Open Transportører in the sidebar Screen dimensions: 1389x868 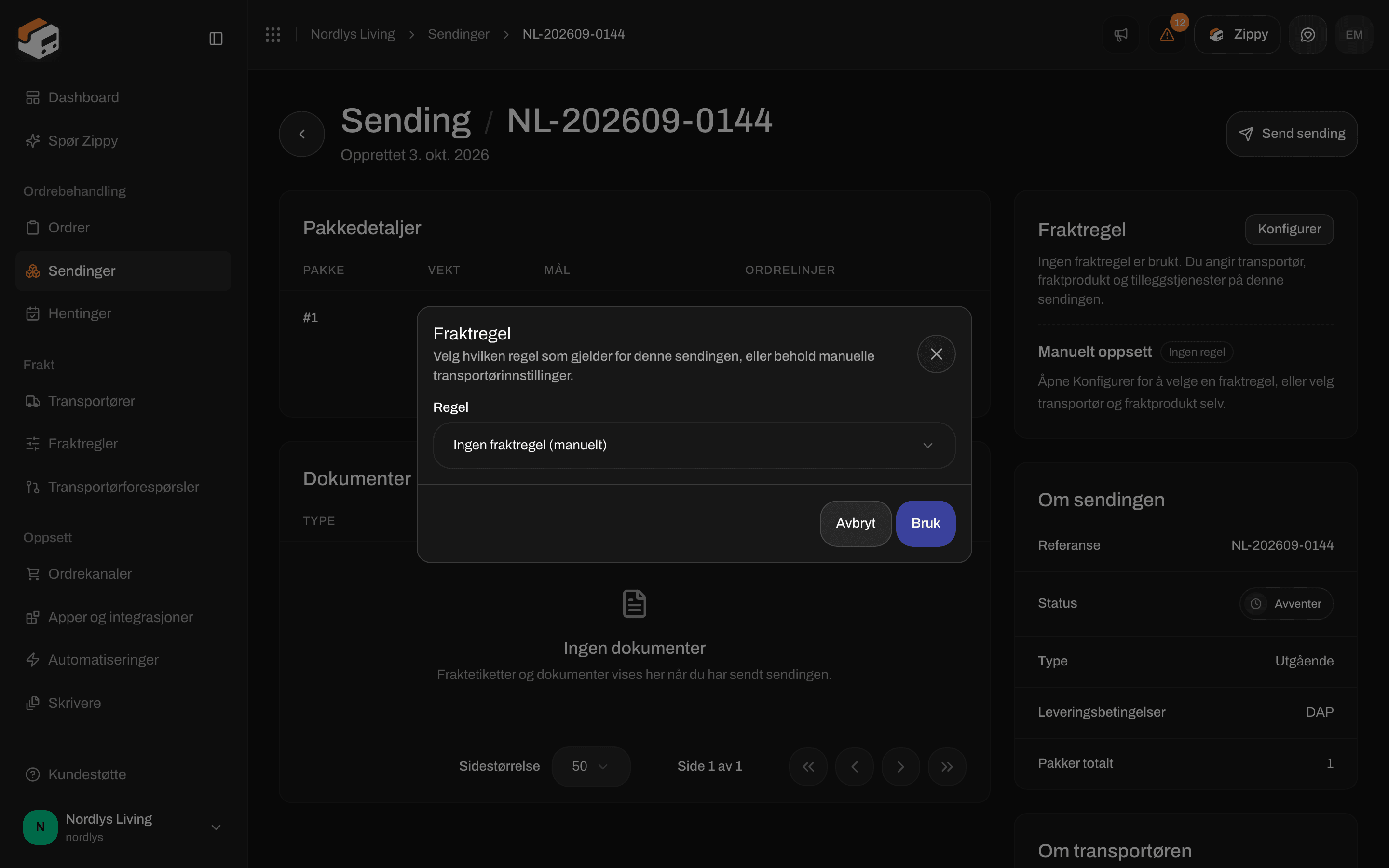pyautogui.click(x=123, y=401)
